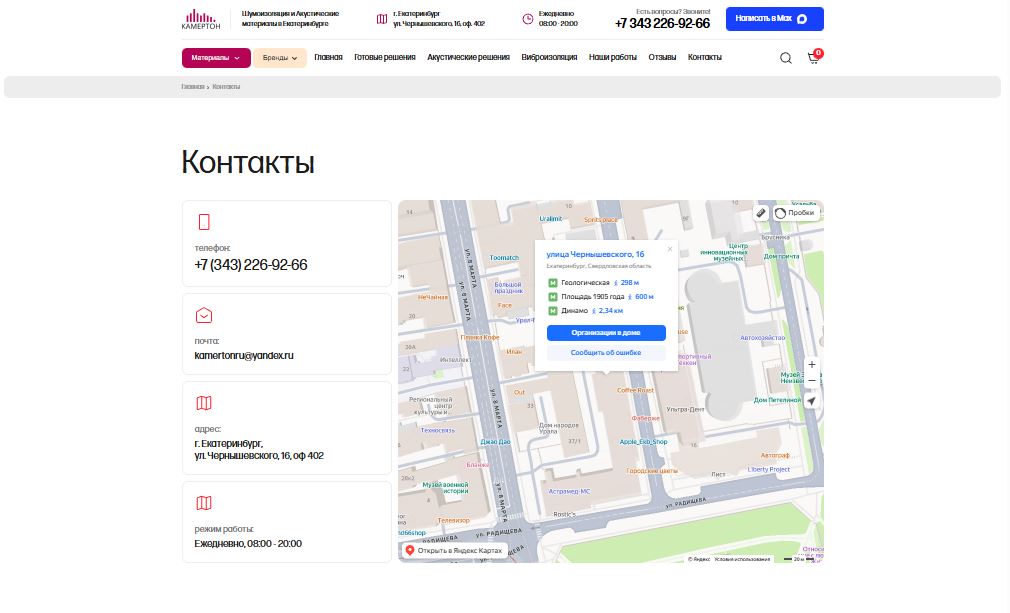
Task: Click Джао Дао place on map
Action: pyautogui.click(x=495, y=442)
